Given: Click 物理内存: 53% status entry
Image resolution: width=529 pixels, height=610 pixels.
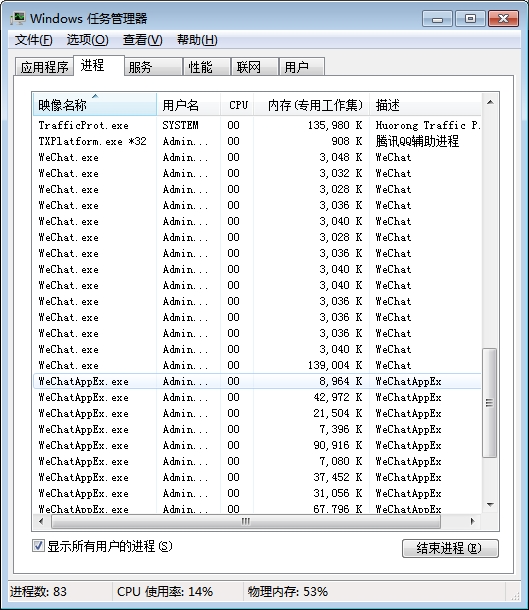Looking at the screenshot, I should (288, 592).
